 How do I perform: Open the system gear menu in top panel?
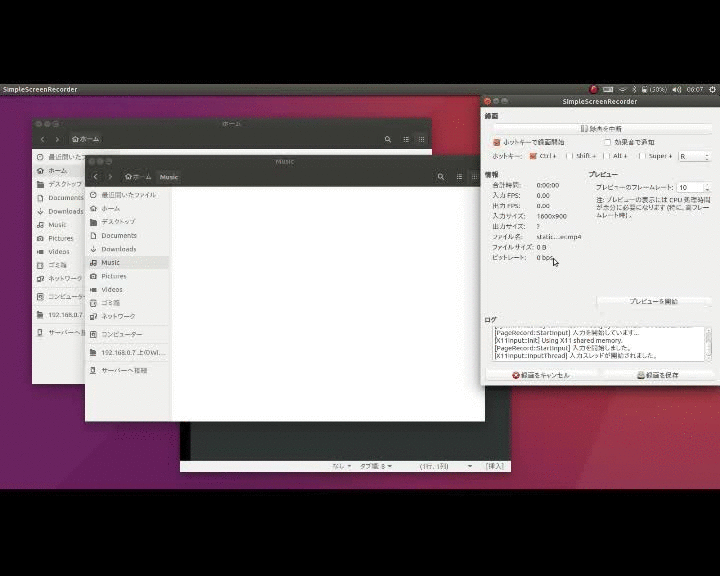click(712, 90)
